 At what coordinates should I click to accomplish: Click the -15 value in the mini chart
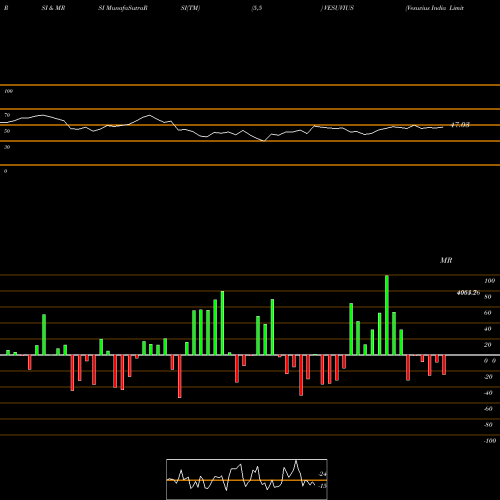point(323,486)
